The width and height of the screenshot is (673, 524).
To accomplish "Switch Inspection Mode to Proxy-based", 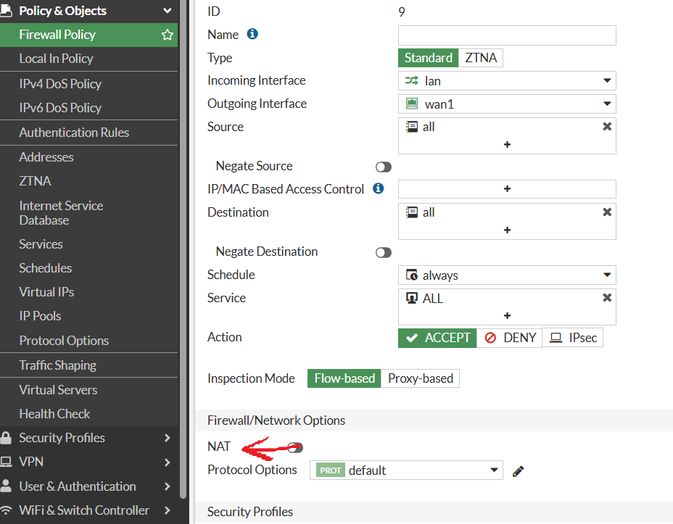I will click(420, 379).
